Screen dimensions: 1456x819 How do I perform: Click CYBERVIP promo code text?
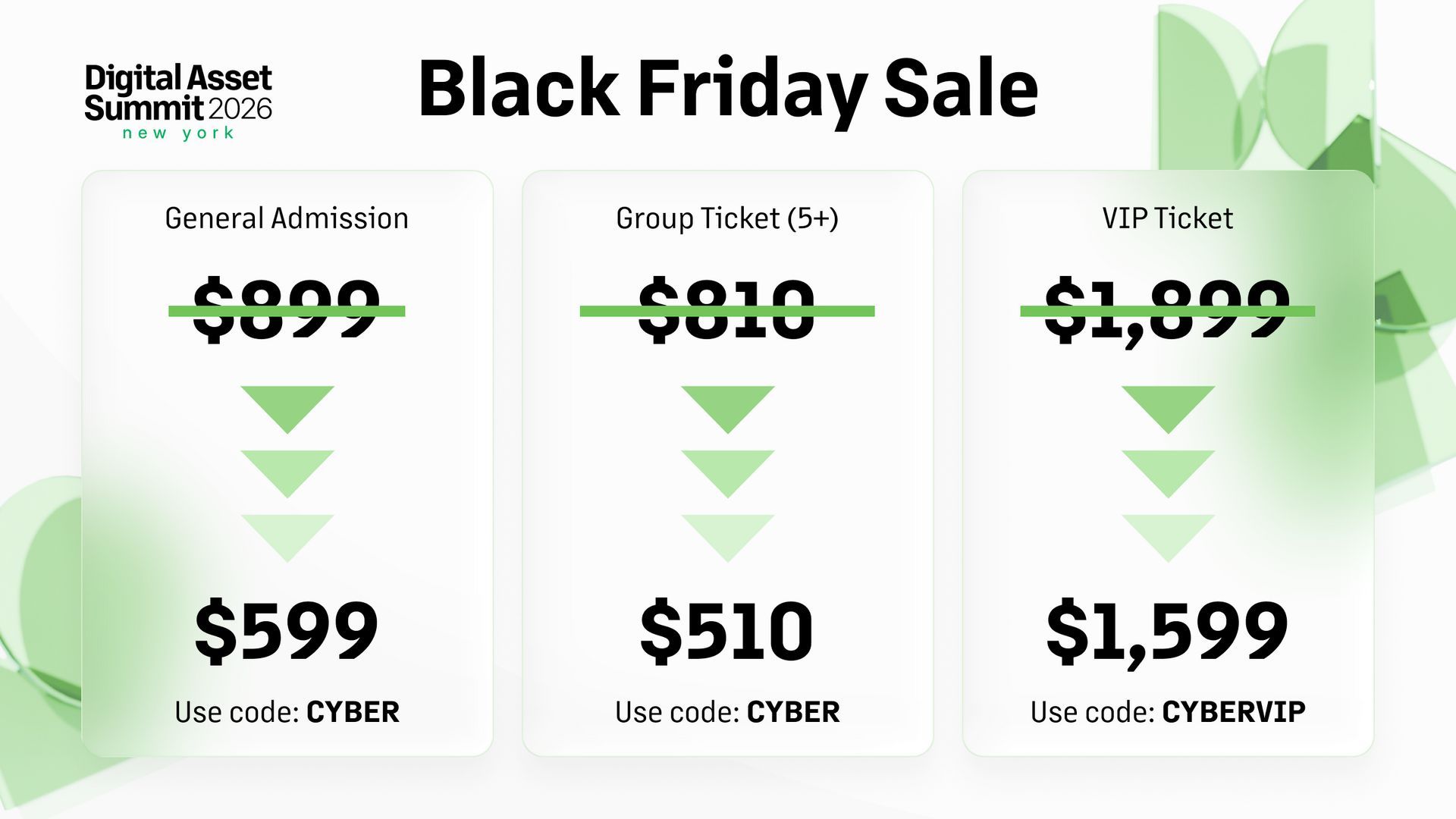click(1234, 712)
